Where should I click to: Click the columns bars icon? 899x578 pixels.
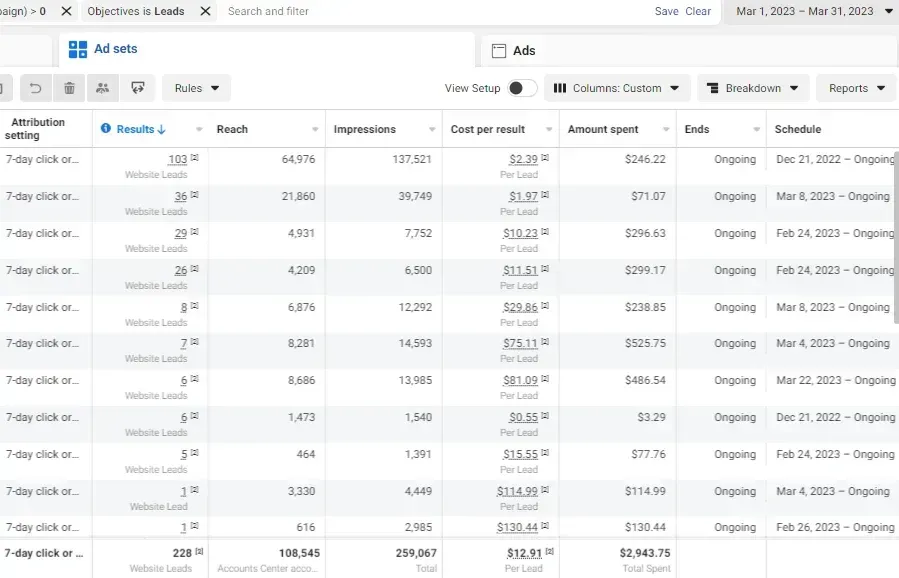(x=560, y=88)
